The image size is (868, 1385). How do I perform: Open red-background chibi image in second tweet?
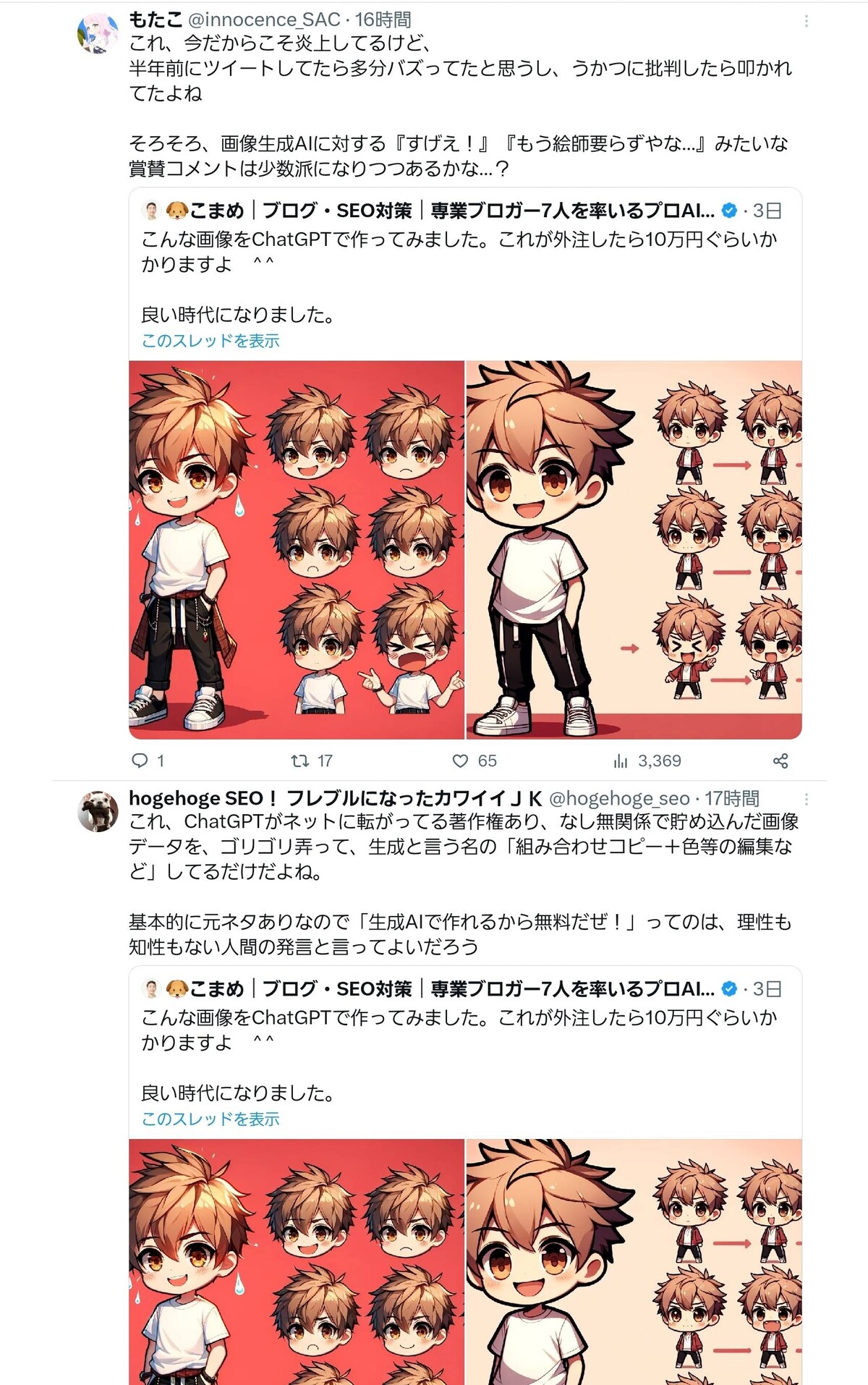click(297, 1262)
